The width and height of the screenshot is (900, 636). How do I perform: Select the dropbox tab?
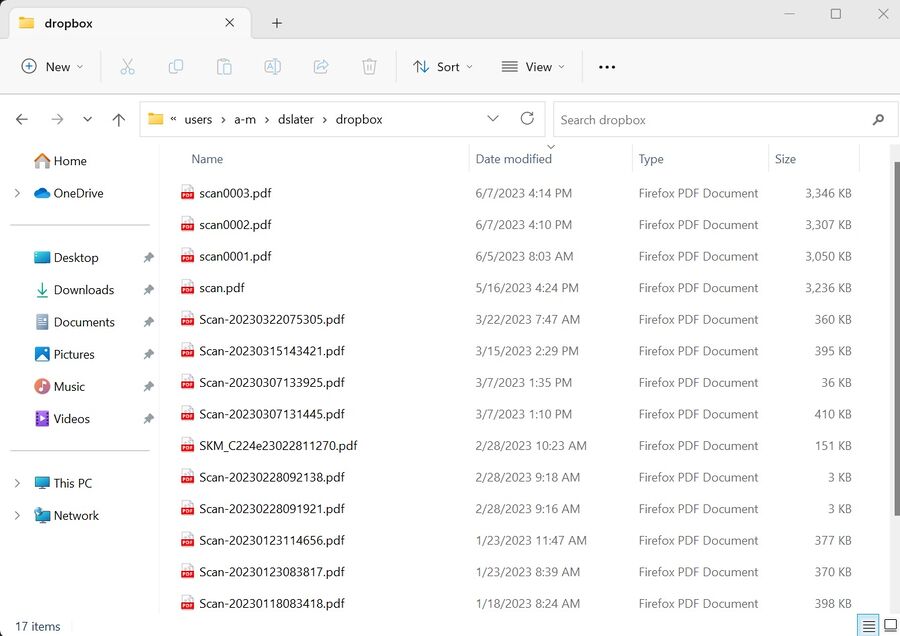tap(130, 24)
